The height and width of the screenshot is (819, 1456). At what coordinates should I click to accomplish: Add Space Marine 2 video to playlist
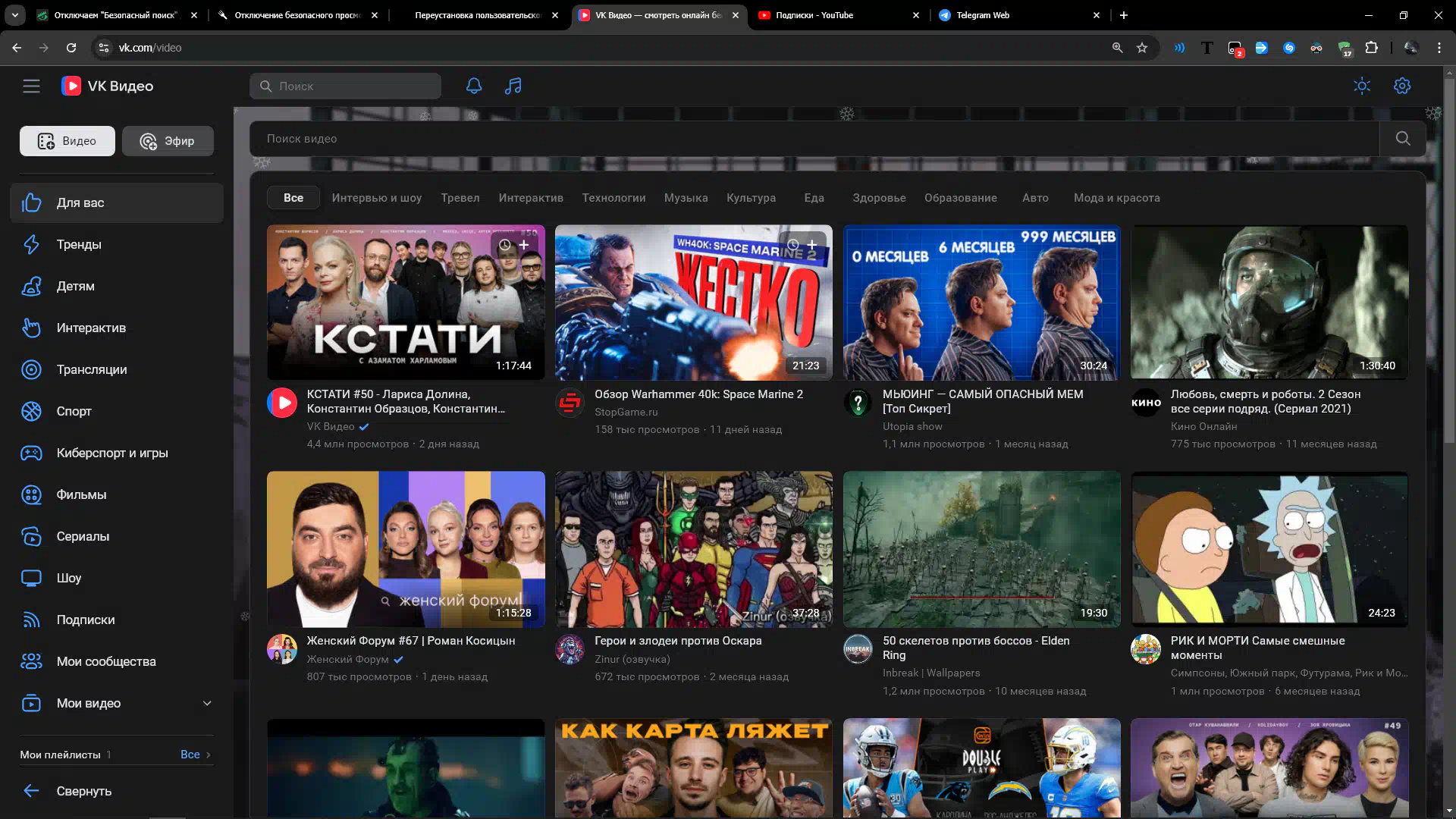(x=812, y=245)
